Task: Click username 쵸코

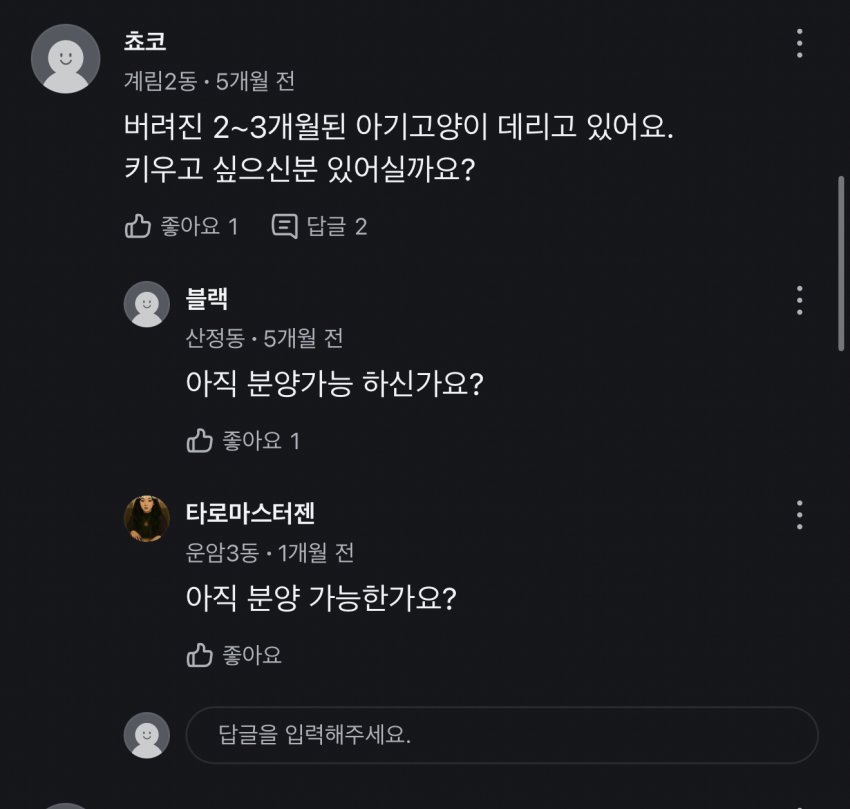Action: (x=144, y=42)
